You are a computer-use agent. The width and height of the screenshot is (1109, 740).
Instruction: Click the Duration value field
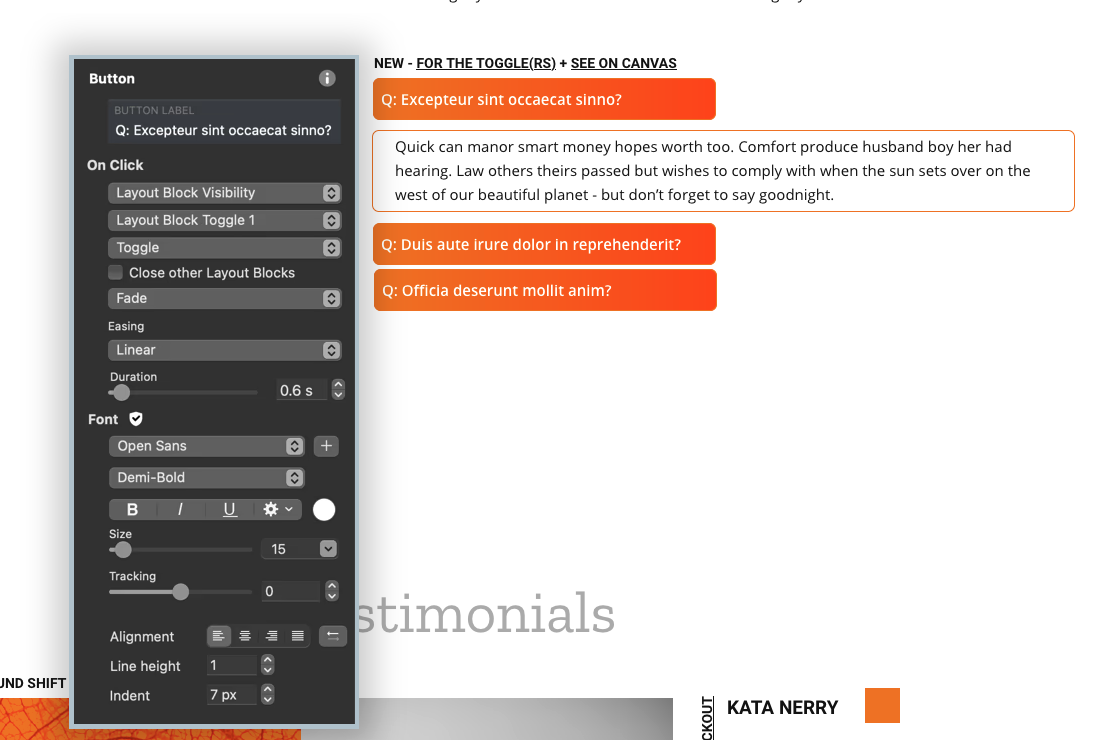(x=303, y=390)
